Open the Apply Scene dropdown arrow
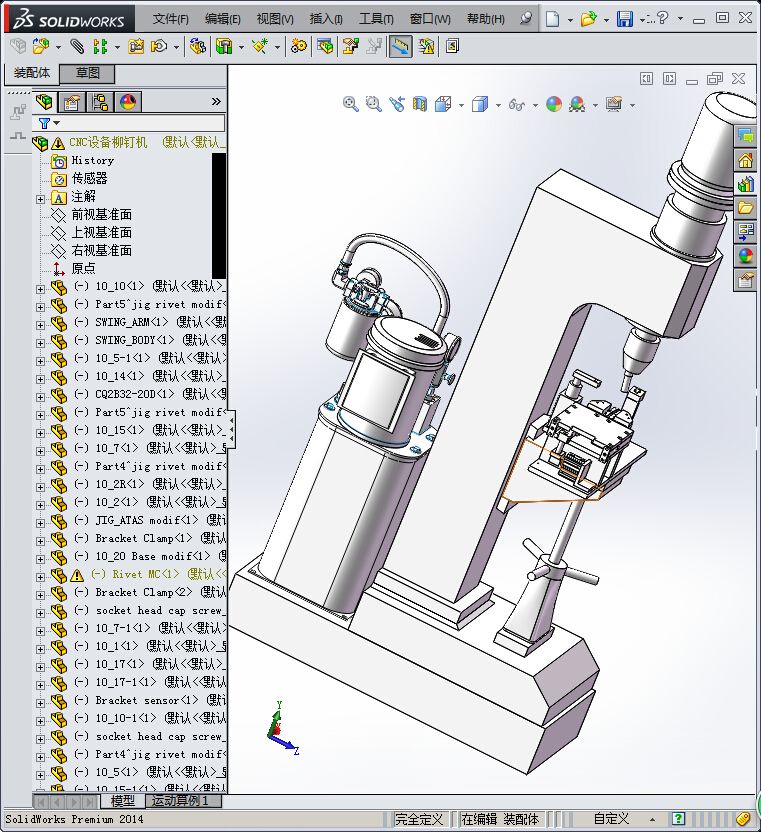 pyautogui.click(x=595, y=105)
